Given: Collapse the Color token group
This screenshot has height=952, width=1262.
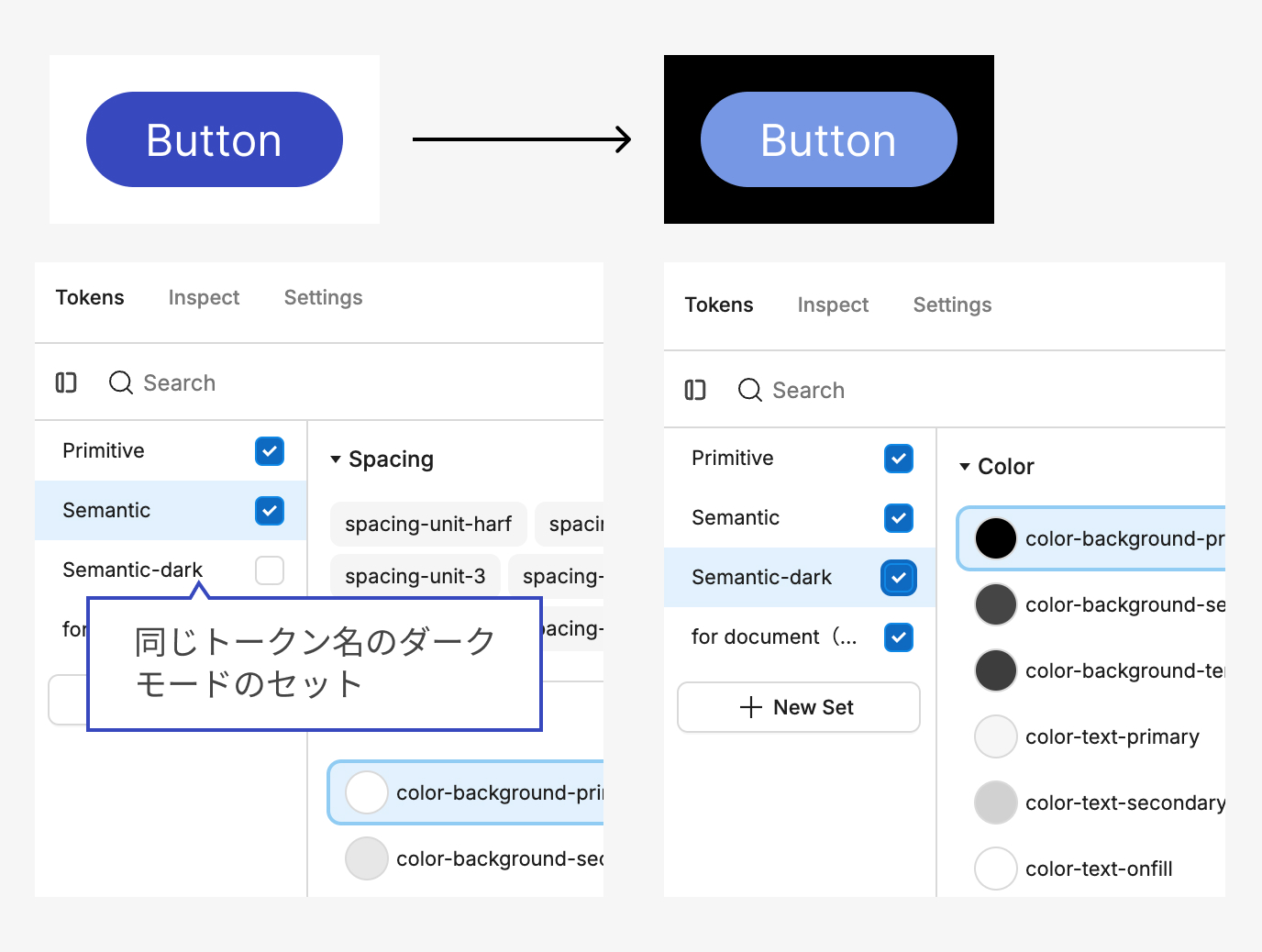Looking at the screenshot, I should (x=965, y=467).
